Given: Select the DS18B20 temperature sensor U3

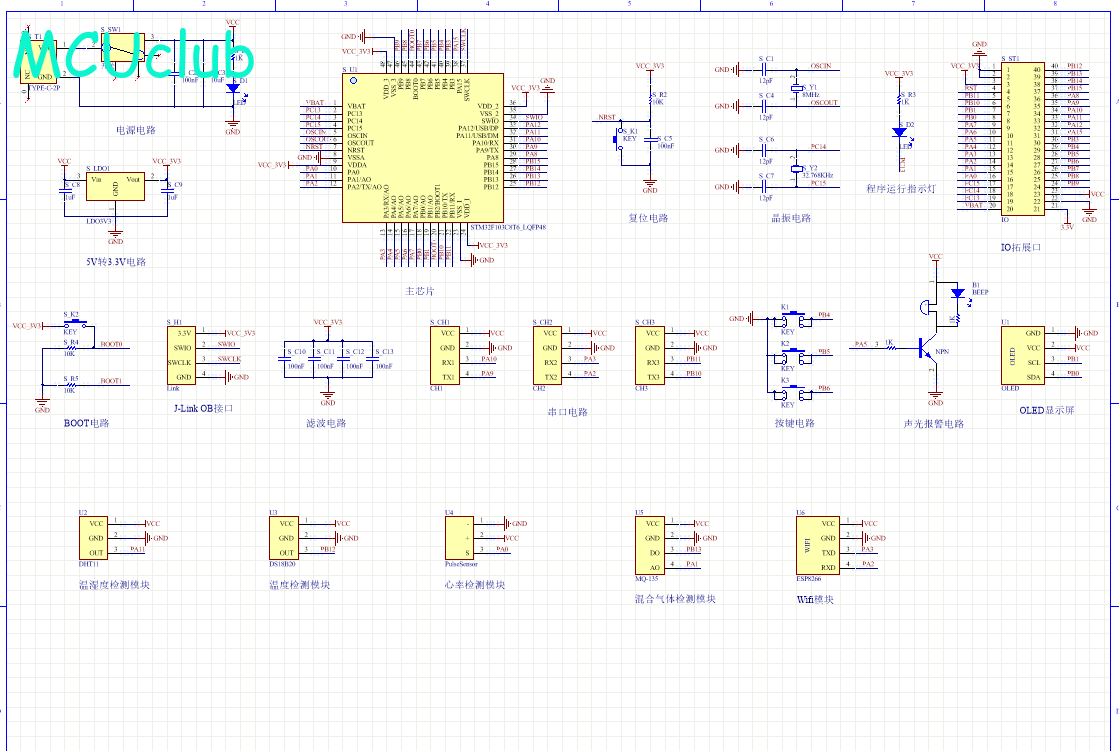Looking at the screenshot, I should pos(283,538).
